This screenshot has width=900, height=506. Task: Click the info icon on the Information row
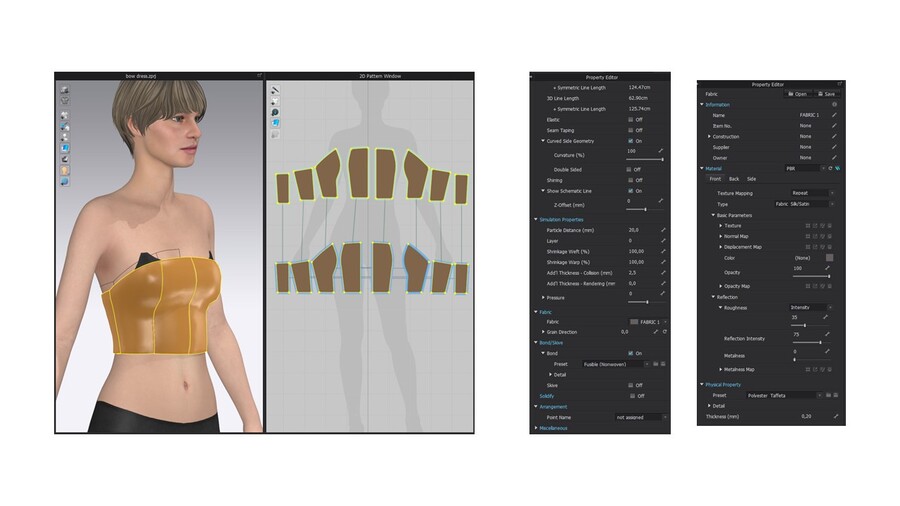[834, 105]
